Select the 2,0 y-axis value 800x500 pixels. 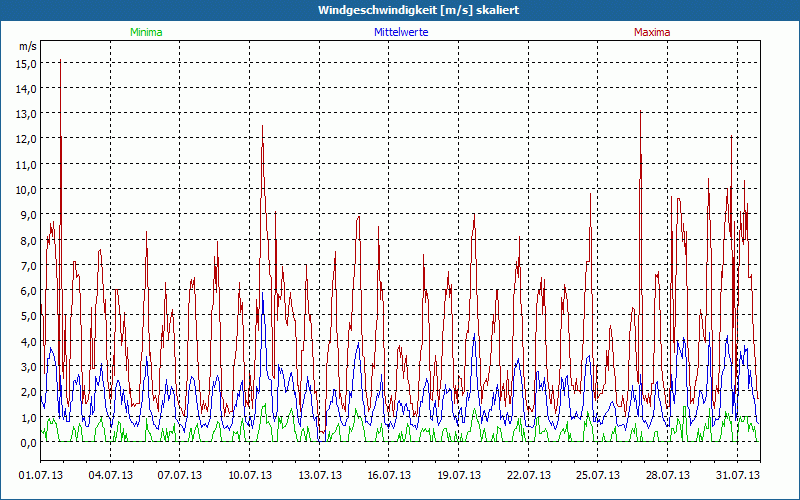point(30,391)
